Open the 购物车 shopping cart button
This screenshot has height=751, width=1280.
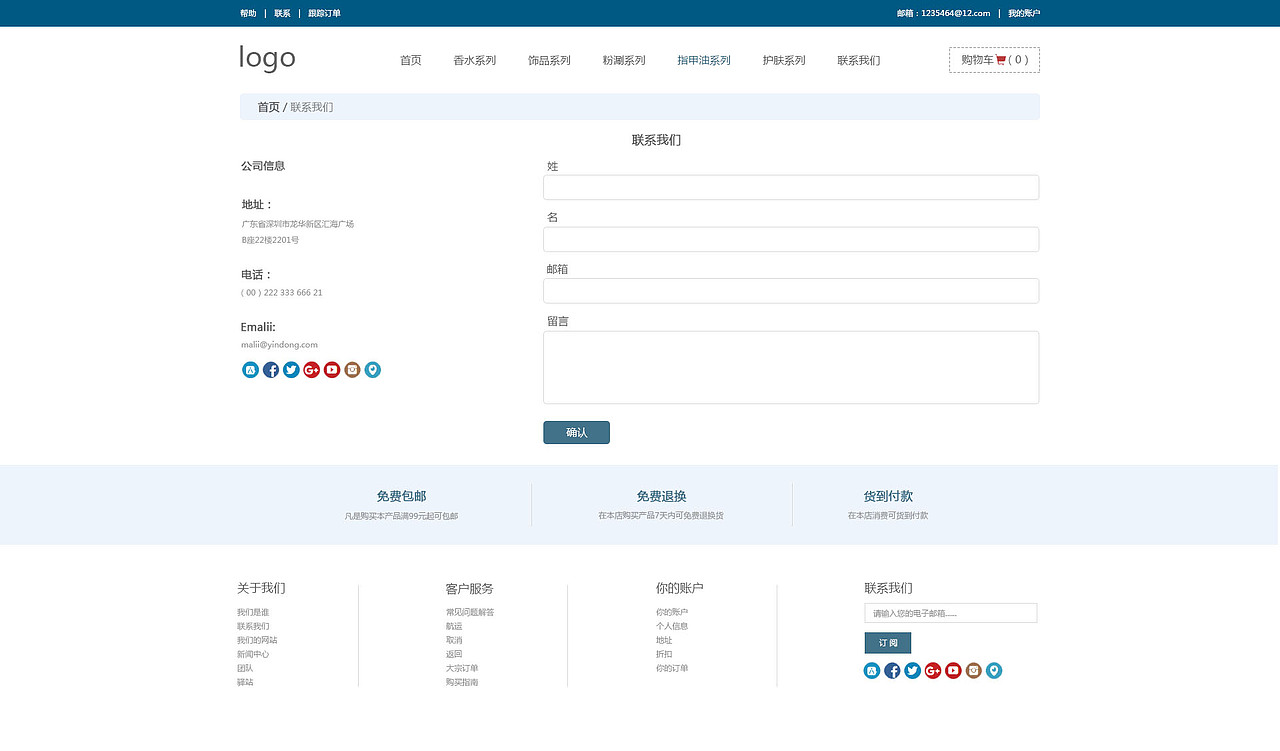click(994, 60)
